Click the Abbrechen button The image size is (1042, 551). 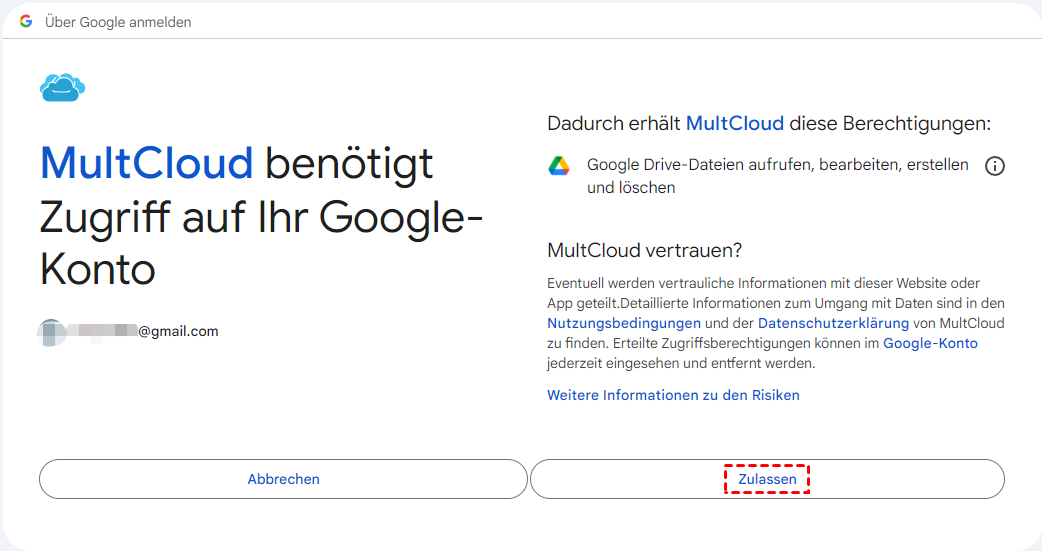pyautogui.click(x=283, y=479)
